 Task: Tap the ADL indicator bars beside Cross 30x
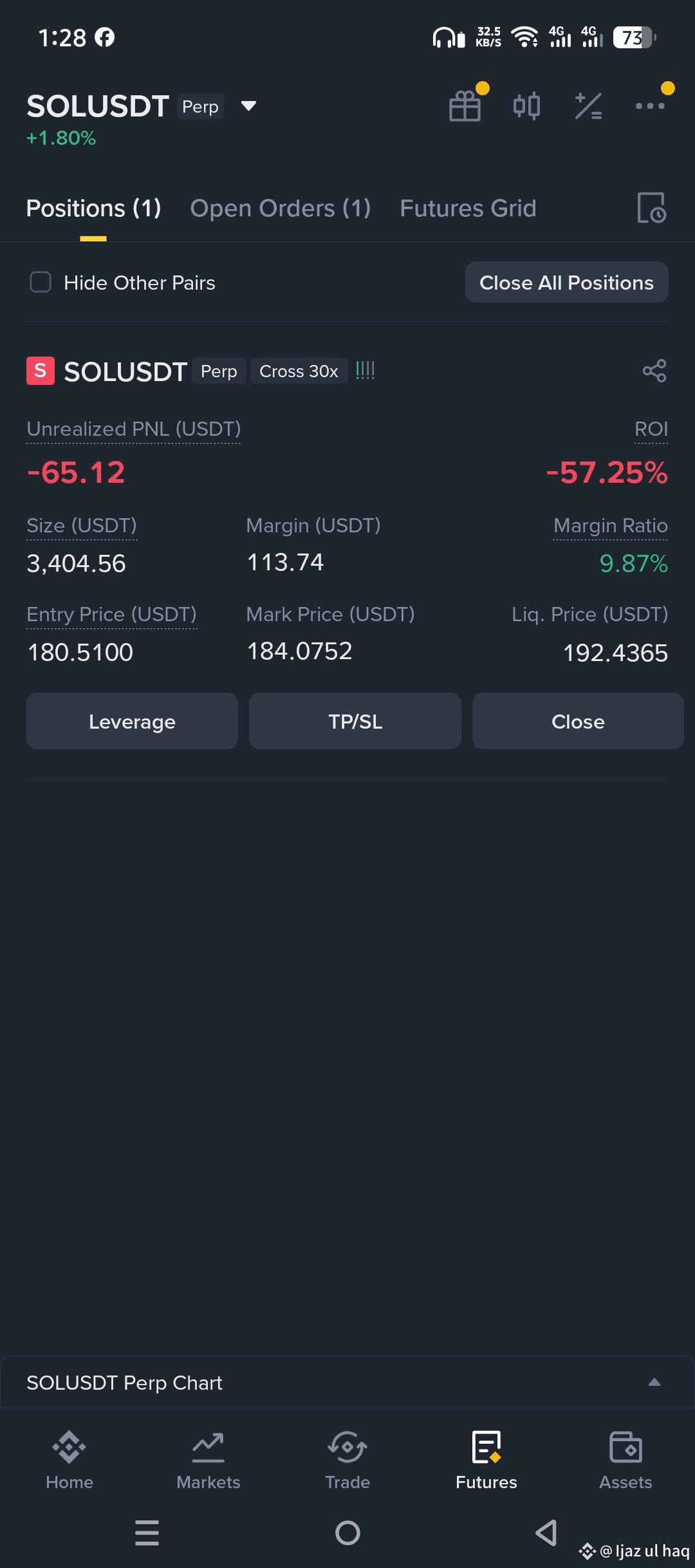pyautogui.click(x=365, y=370)
